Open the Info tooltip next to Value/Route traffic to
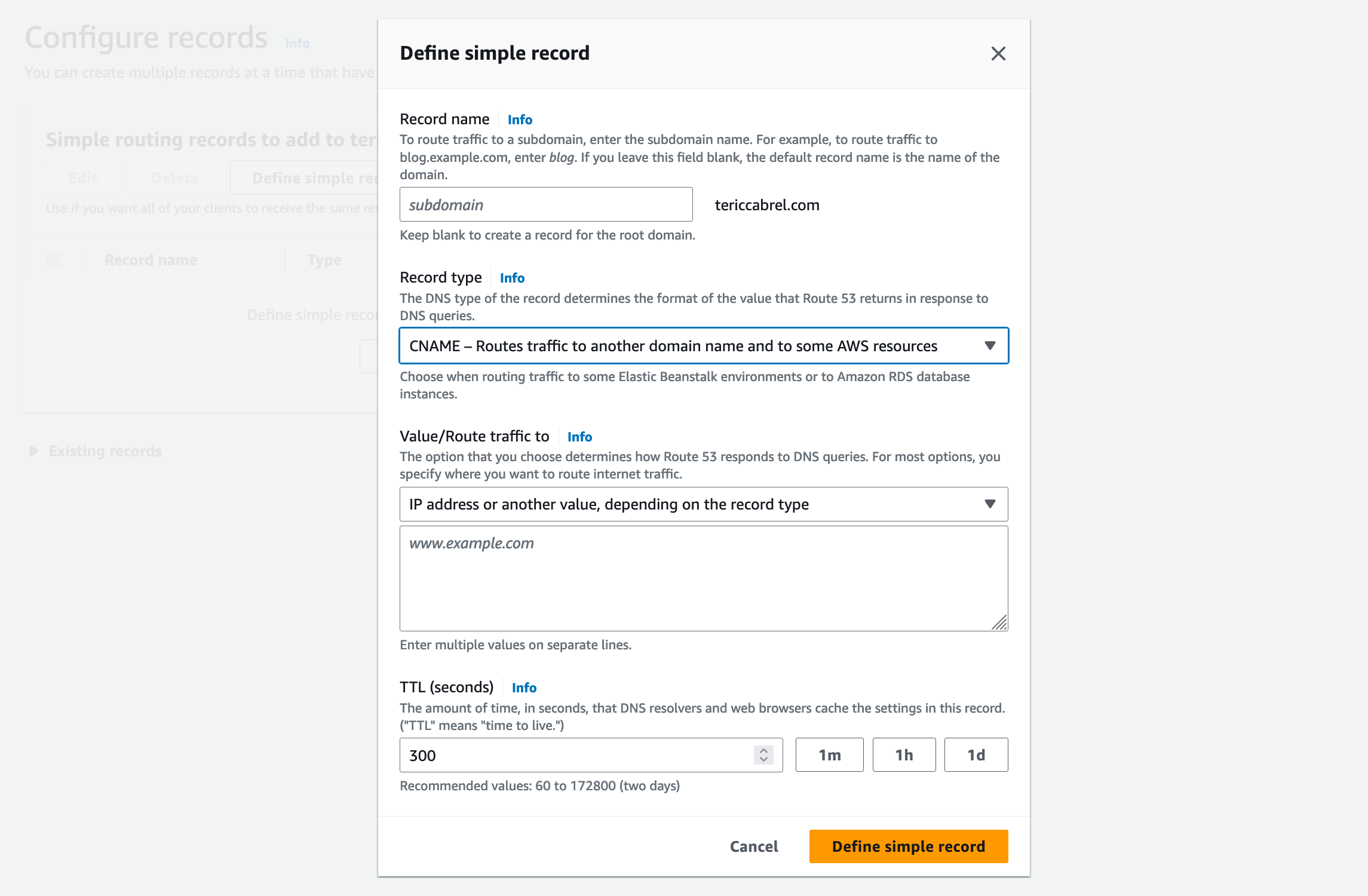Screen dimensions: 1368x896 point(578,437)
